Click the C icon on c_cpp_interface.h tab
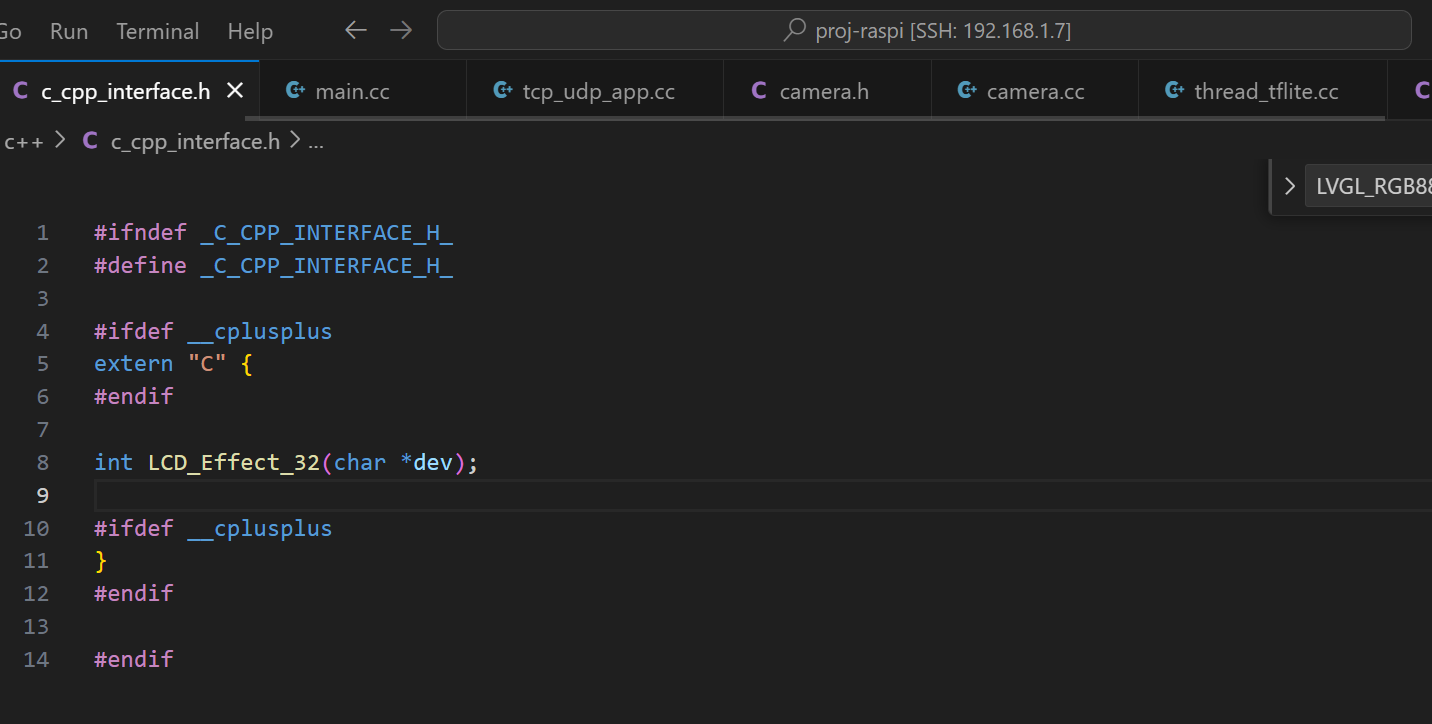1432x724 pixels. (x=20, y=91)
